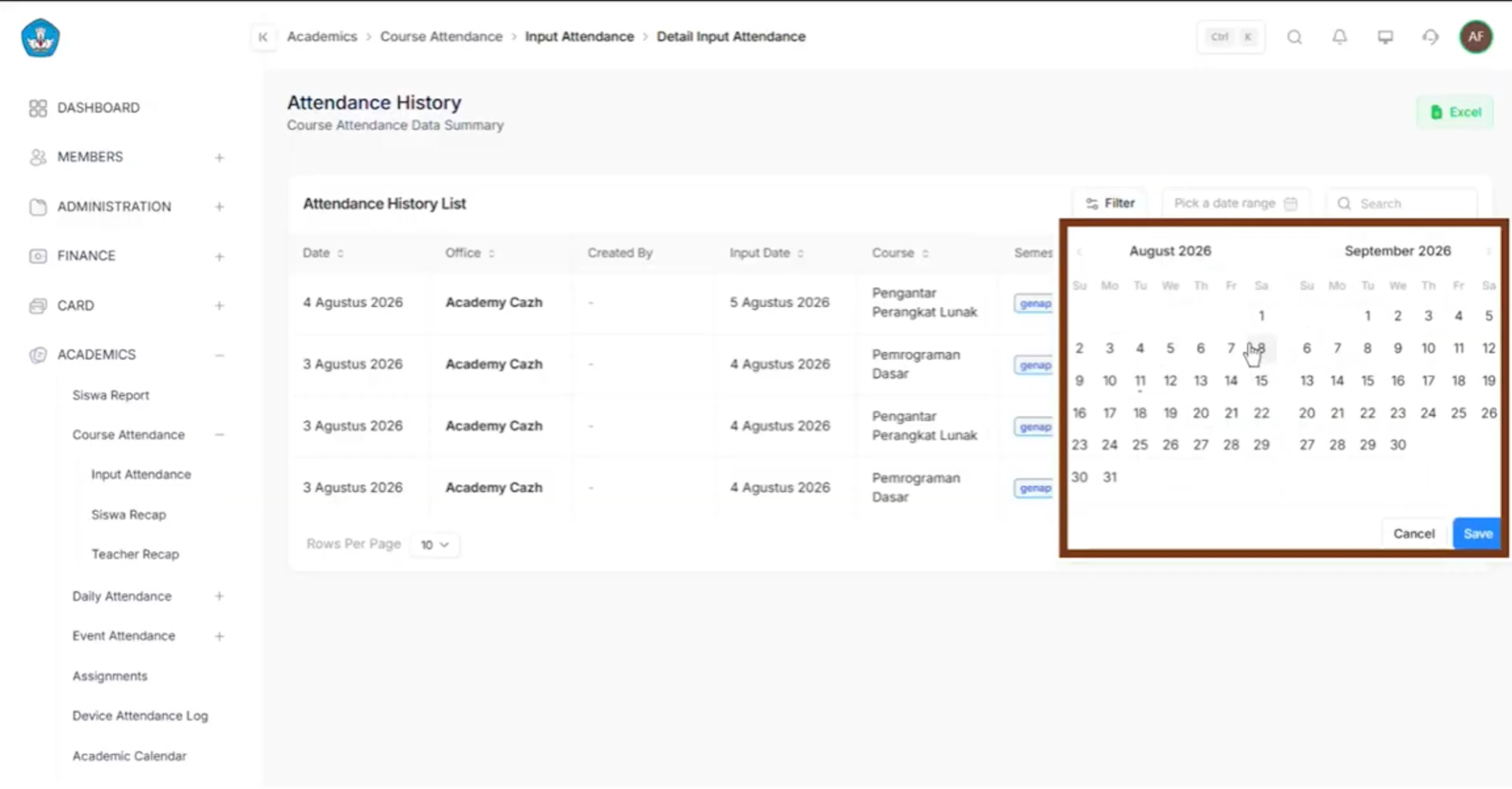Viewport: 1512px width, 789px height.
Task: Collapse the Academics menu
Action: coord(219,355)
